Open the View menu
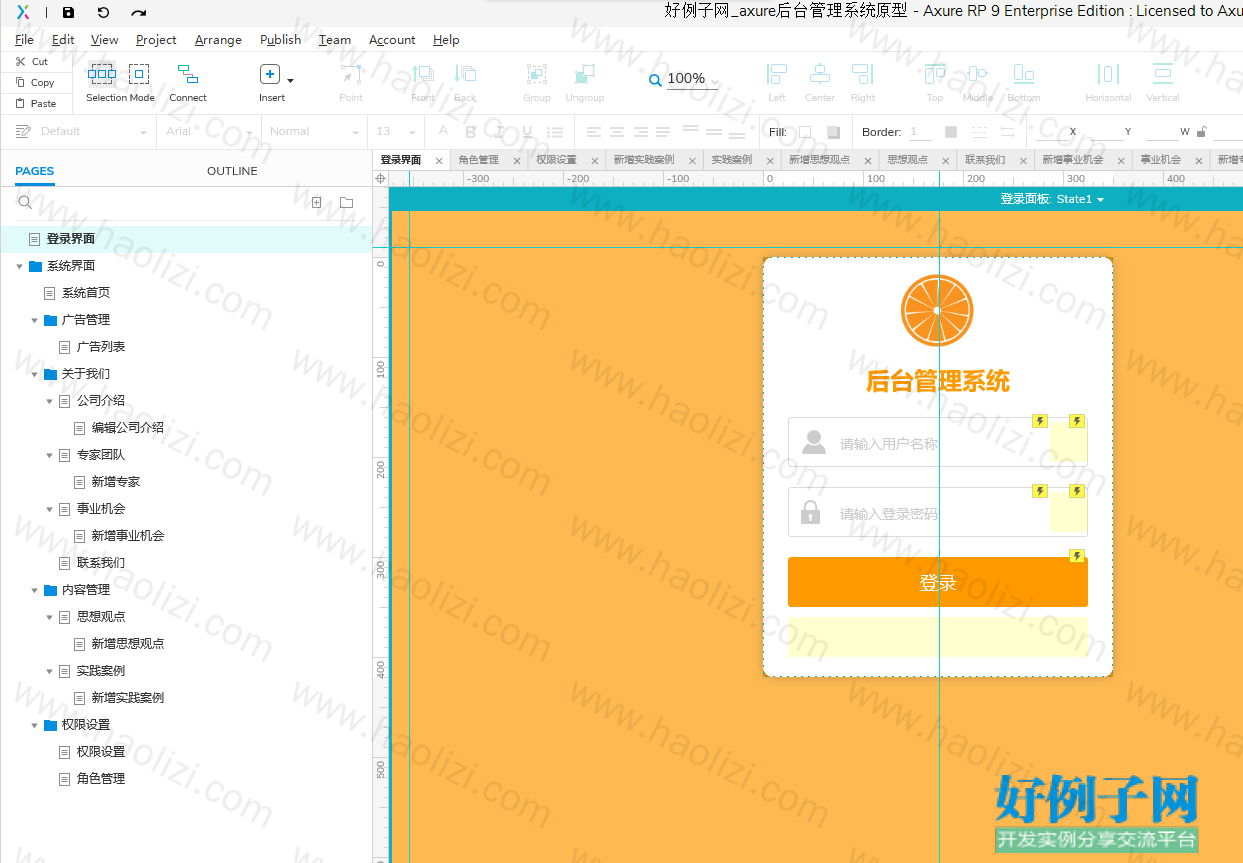 [x=104, y=40]
